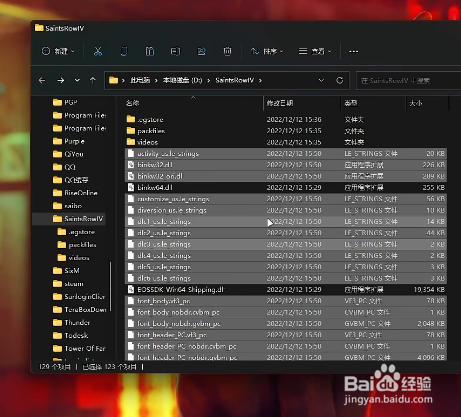Click the Rename icon in toolbar
This screenshot has width=461, height=417.
(175, 51)
